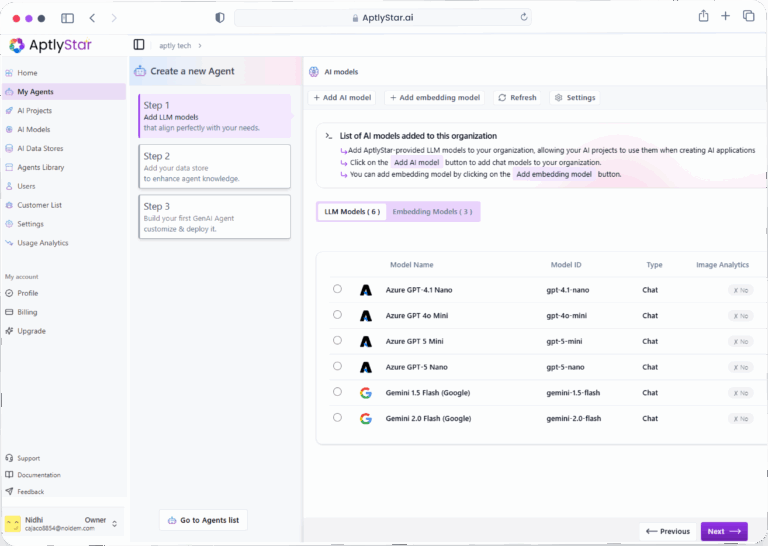
Task: Click the browser share icon
Action: tap(703, 16)
